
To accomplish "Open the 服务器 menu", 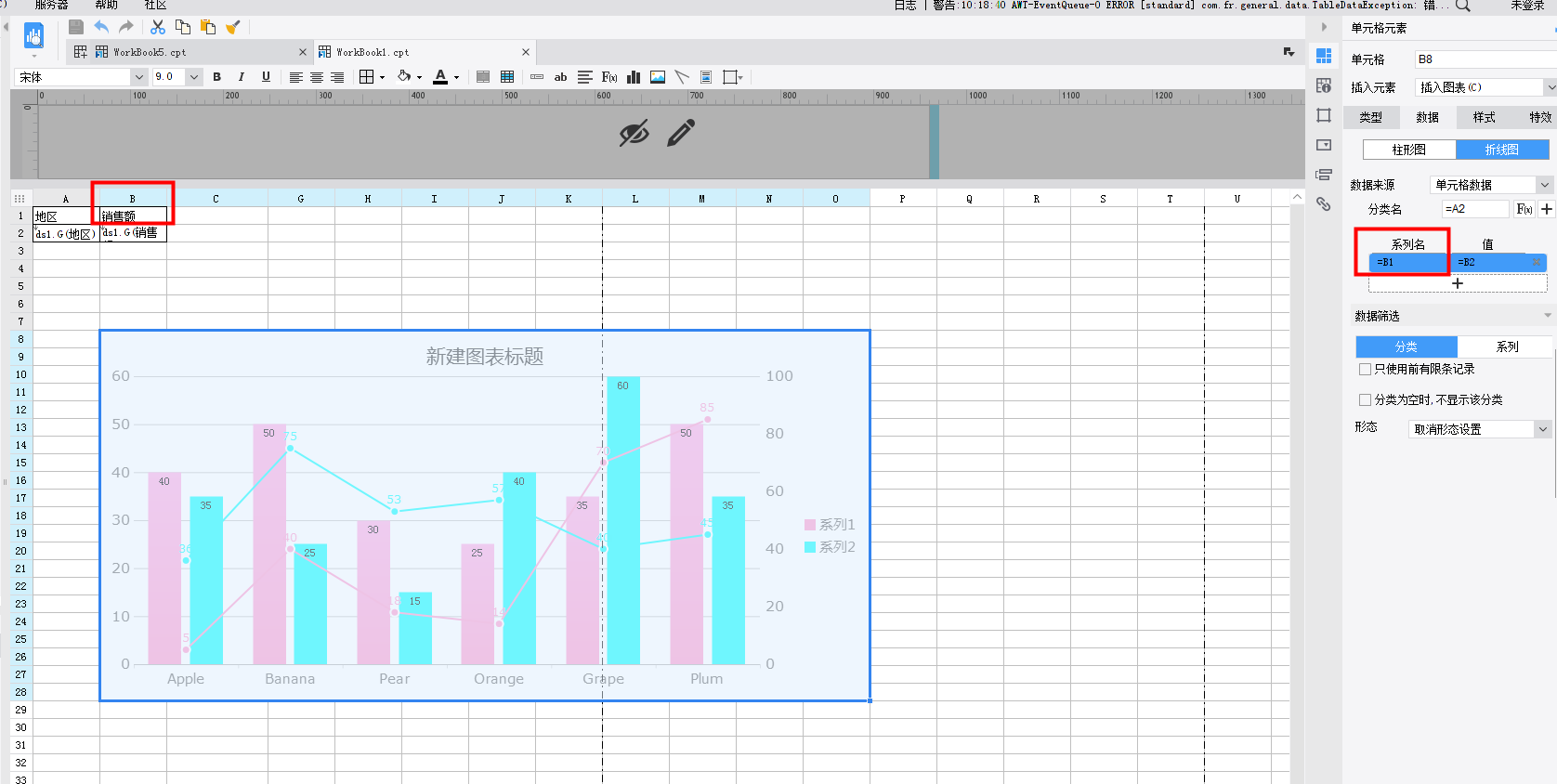I will click(x=51, y=6).
